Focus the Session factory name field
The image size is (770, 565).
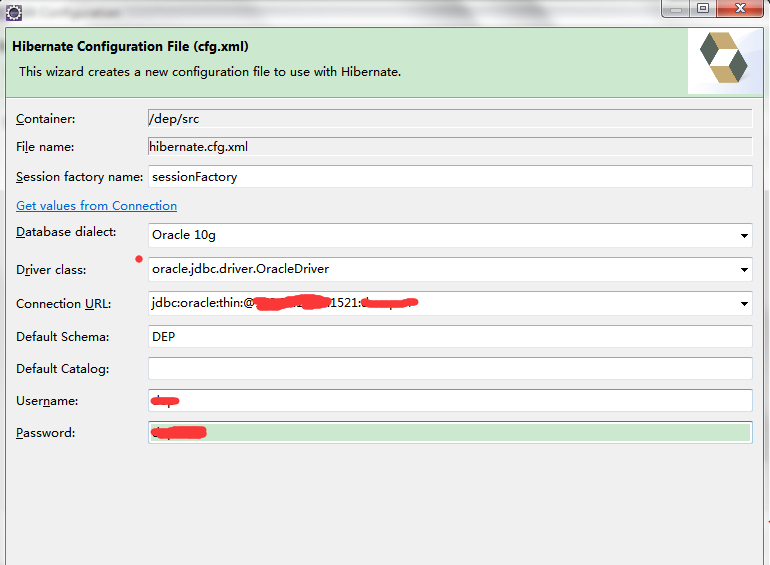click(x=450, y=177)
